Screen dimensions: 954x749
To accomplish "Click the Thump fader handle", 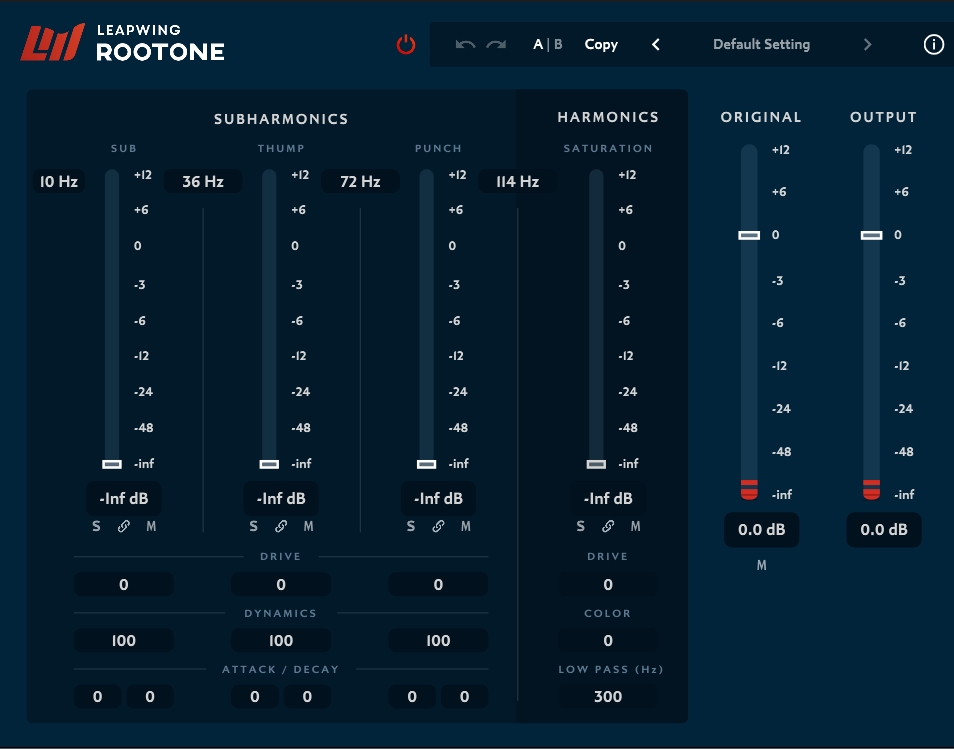I will 269,464.
